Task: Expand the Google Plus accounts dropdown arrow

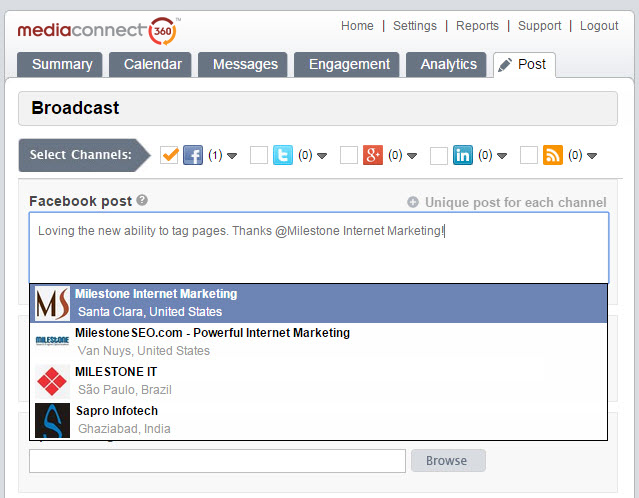Action: tap(412, 156)
